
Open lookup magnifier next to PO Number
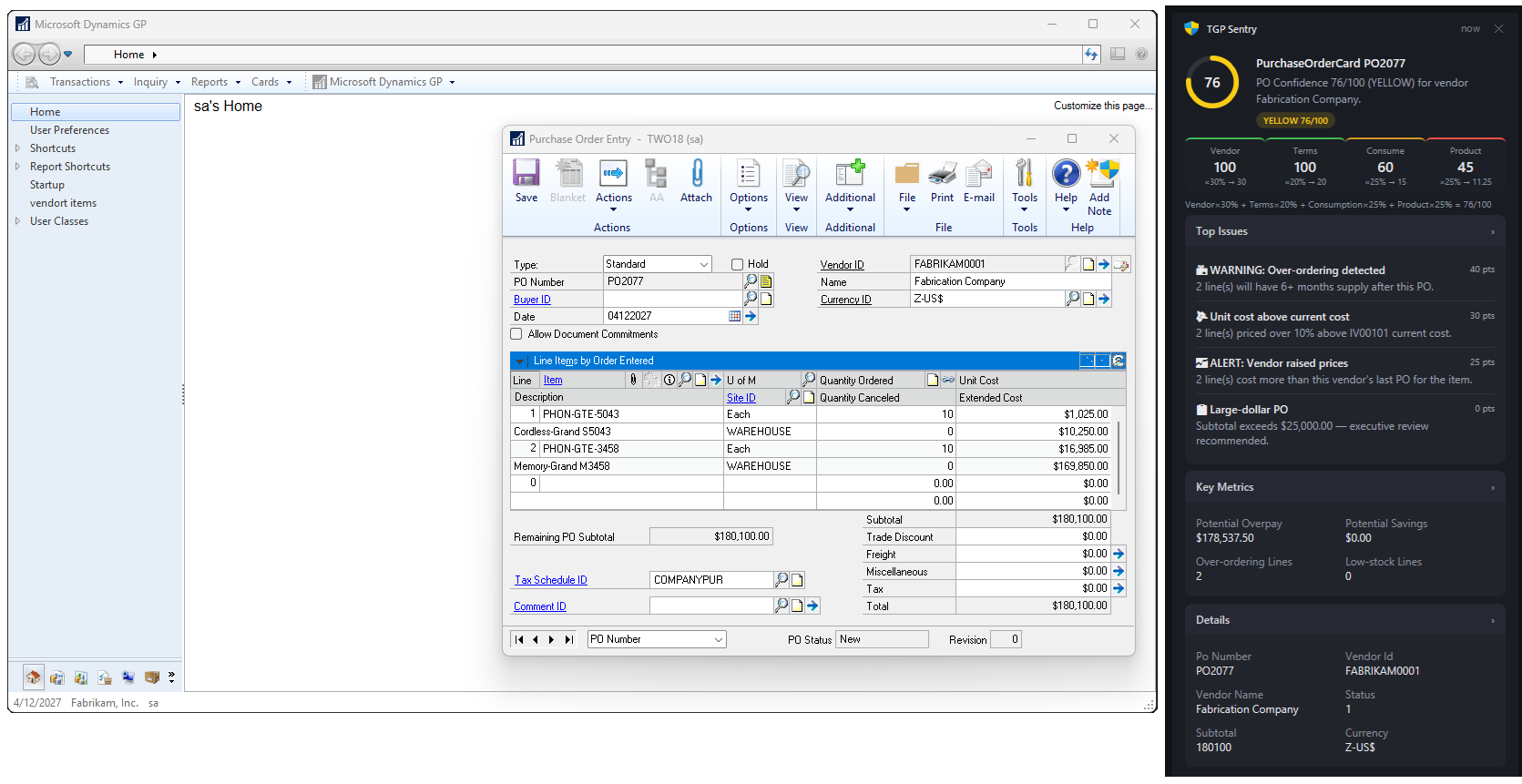point(751,281)
